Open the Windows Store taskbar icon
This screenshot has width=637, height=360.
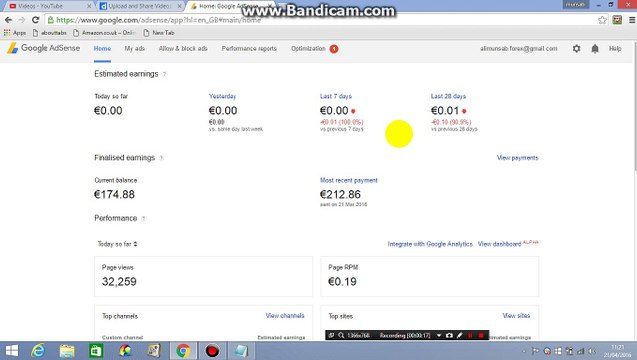coord(96,351)
